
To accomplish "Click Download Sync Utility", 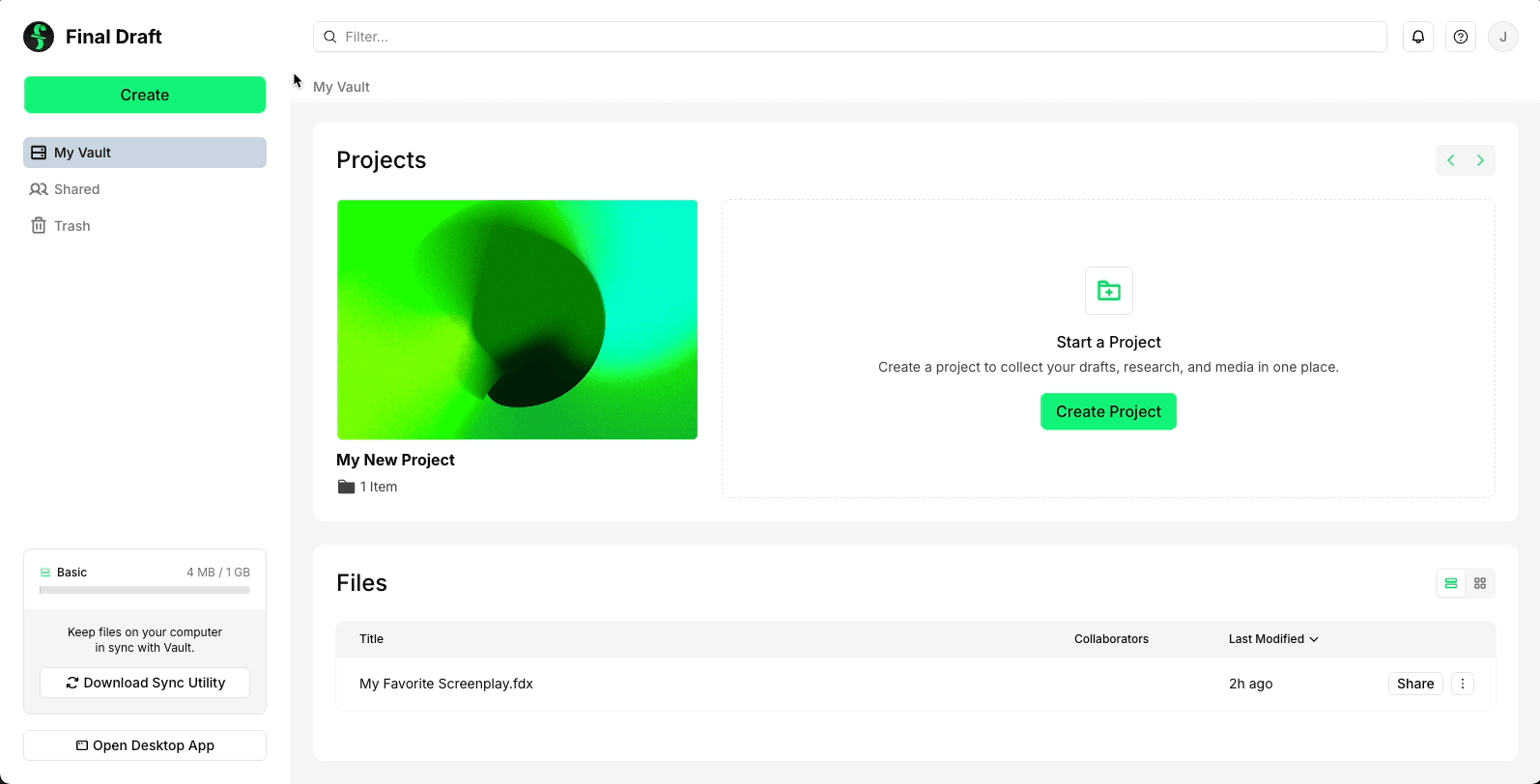I will pyautogui.click(x=145, y=683).
